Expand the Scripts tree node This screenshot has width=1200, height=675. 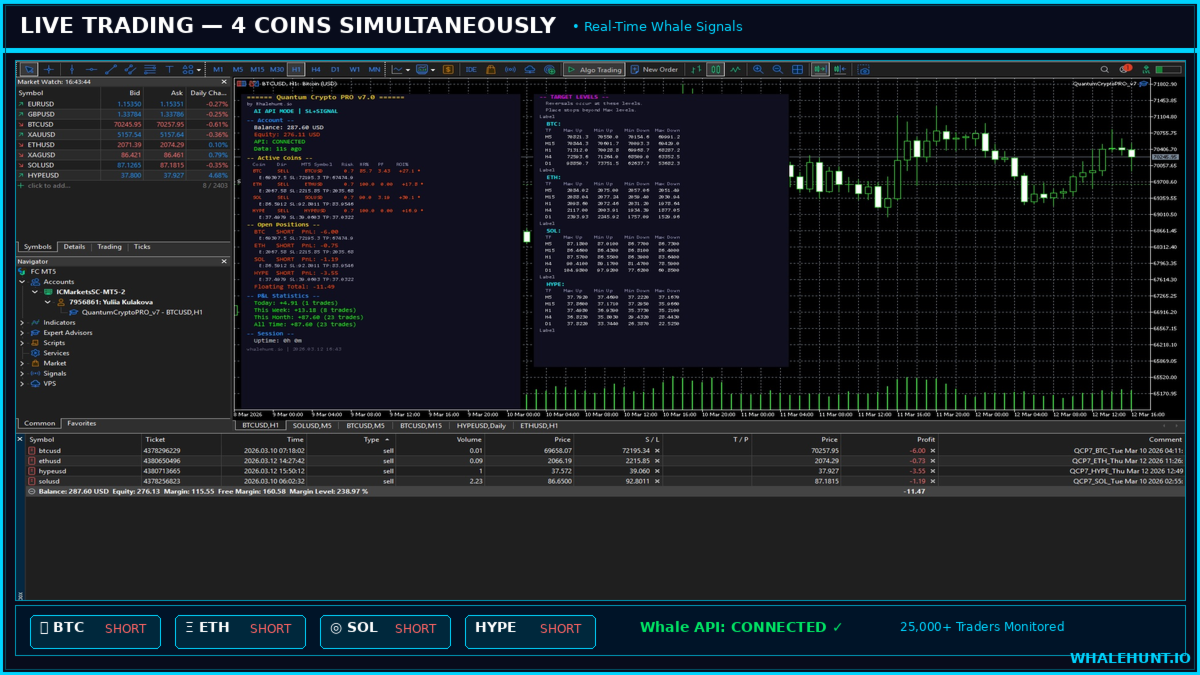(22, 343)
